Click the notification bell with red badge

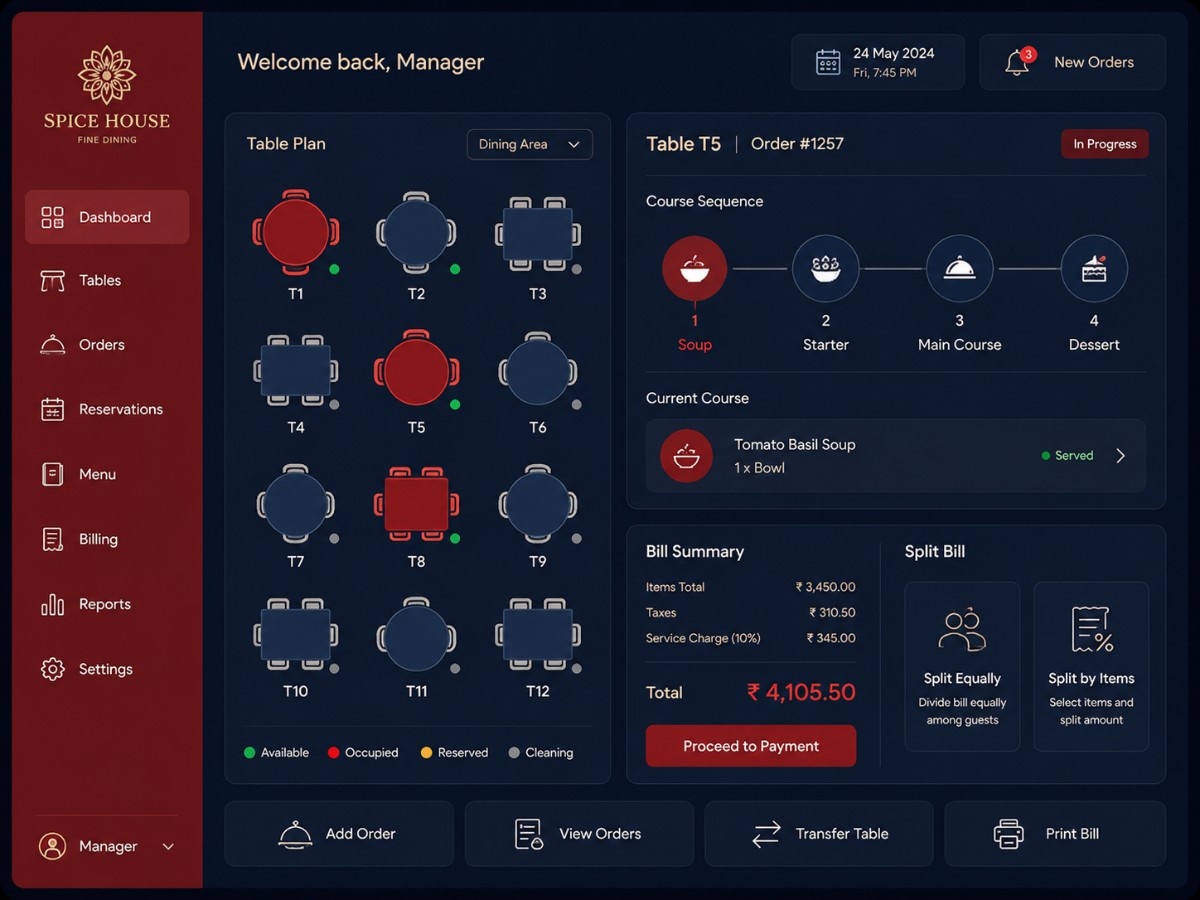pyautogui.click(x=1018, y=62)
